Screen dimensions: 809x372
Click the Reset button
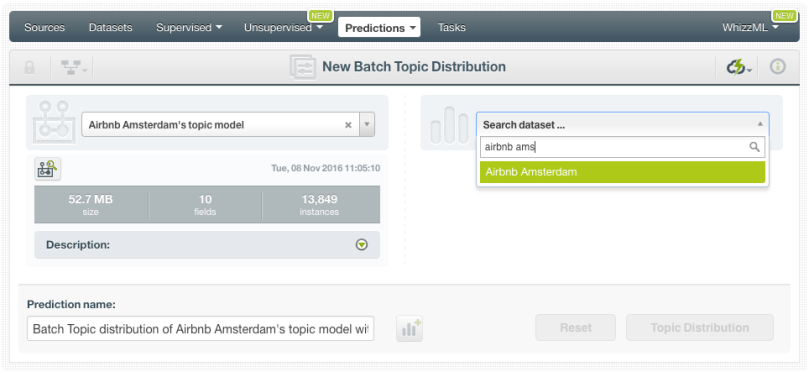(x=575, y=328)
